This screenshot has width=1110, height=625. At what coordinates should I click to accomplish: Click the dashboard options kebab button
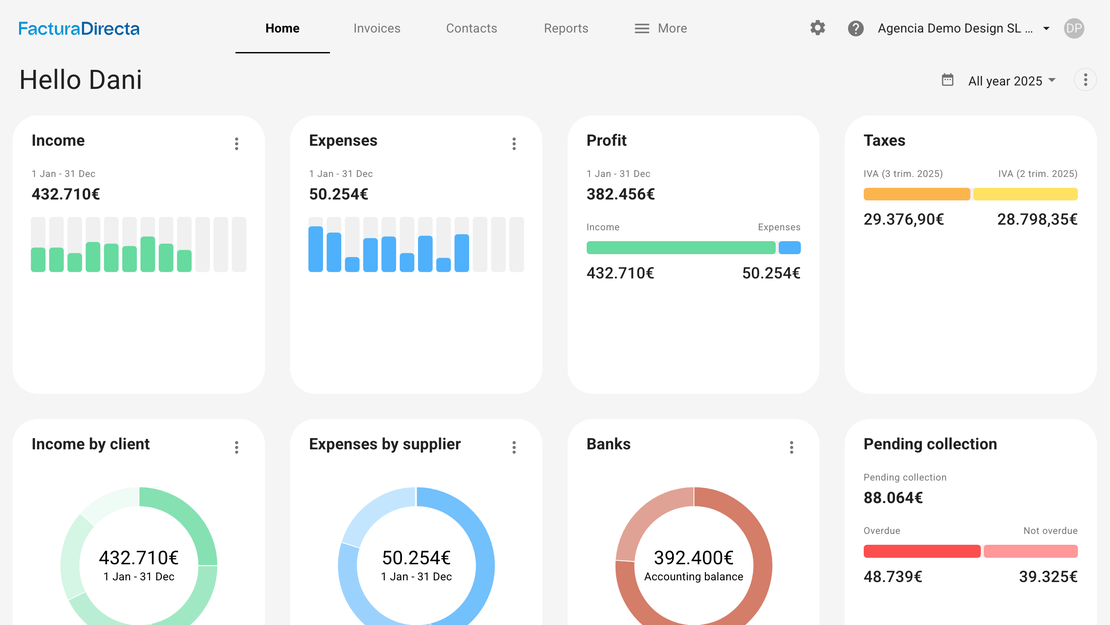[1085, 80]
